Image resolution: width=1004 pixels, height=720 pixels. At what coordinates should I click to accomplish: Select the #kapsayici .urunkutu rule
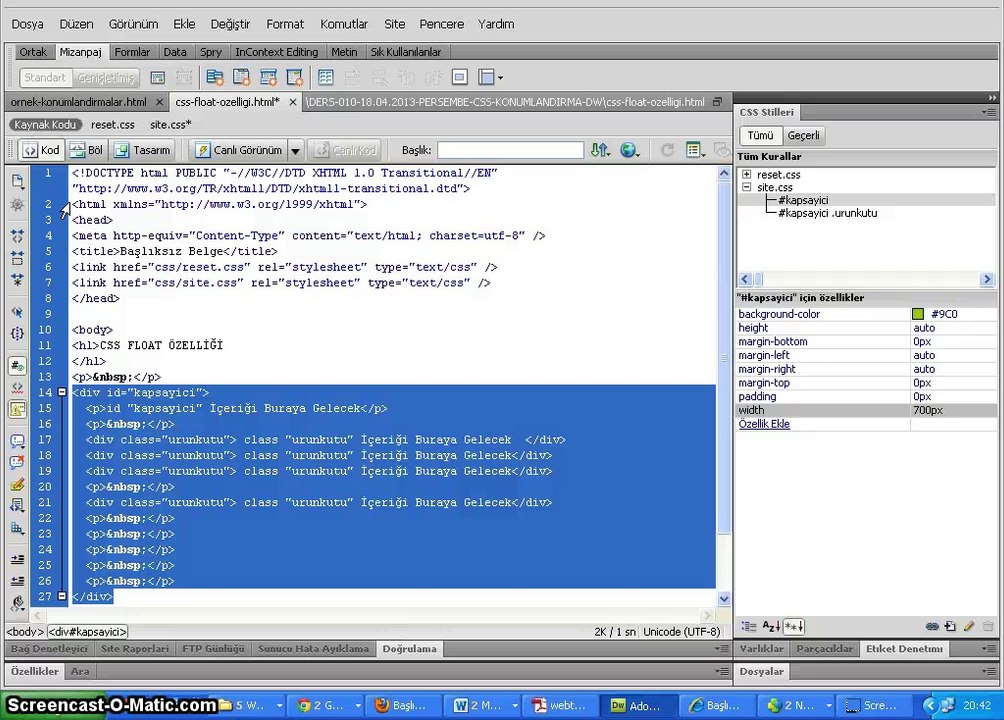[x=827, y=213]
